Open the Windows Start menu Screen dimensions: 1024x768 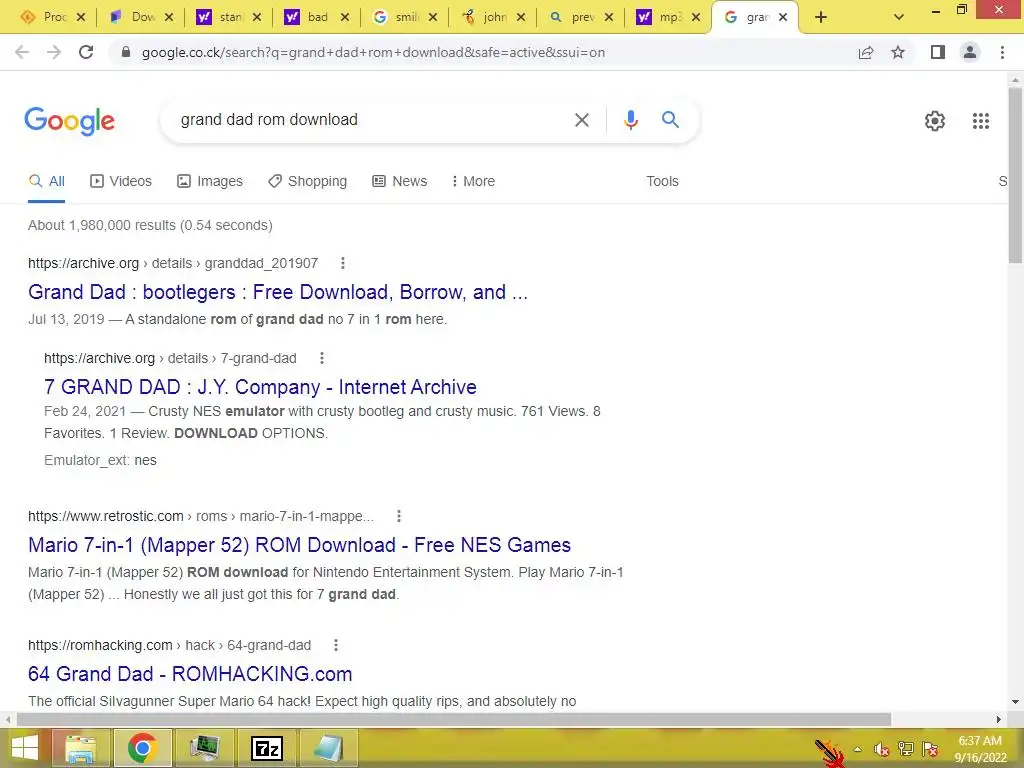click(24, 748)
